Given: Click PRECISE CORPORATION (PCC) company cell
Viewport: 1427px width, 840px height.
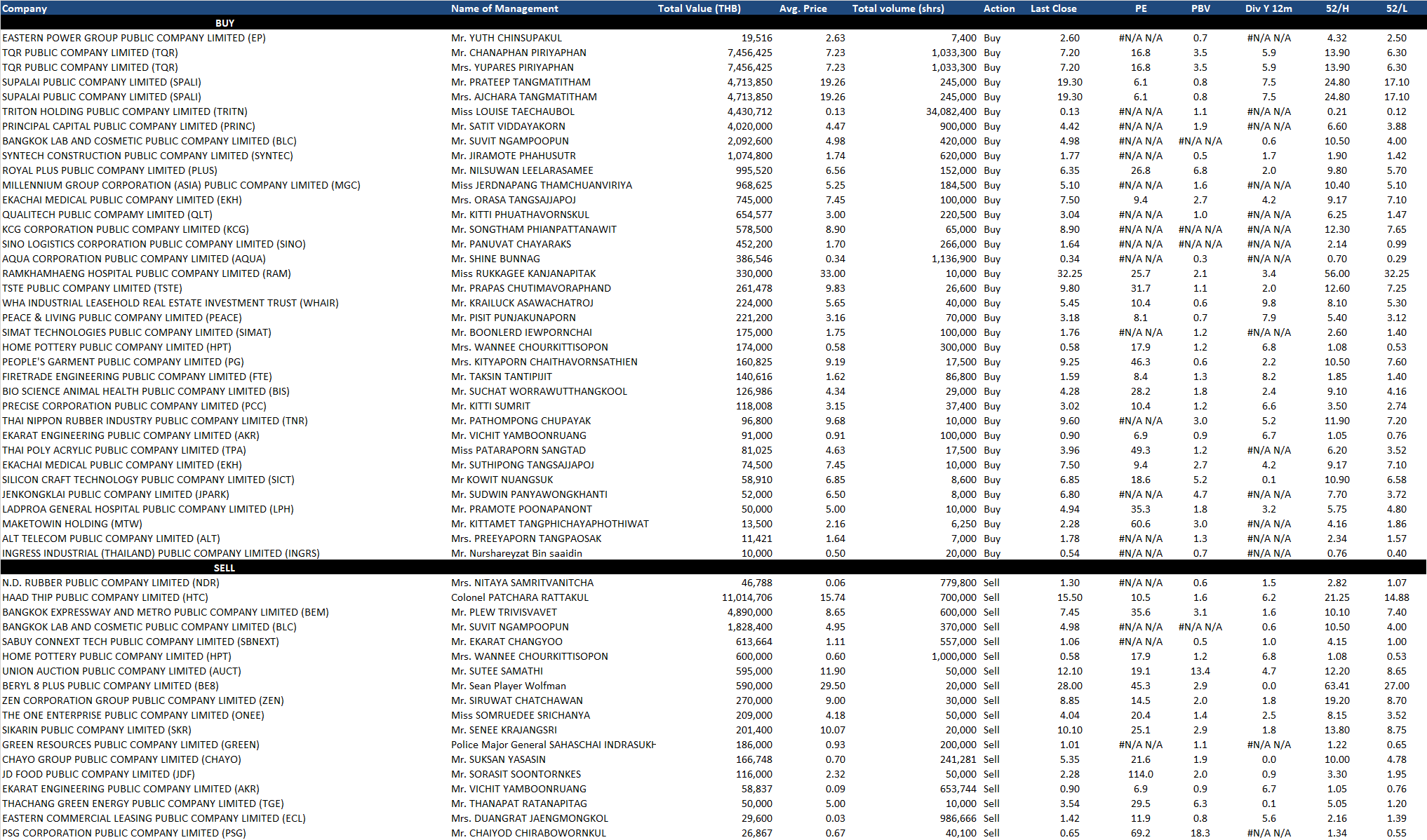Looking at the screenshot, I should point(134,406).
